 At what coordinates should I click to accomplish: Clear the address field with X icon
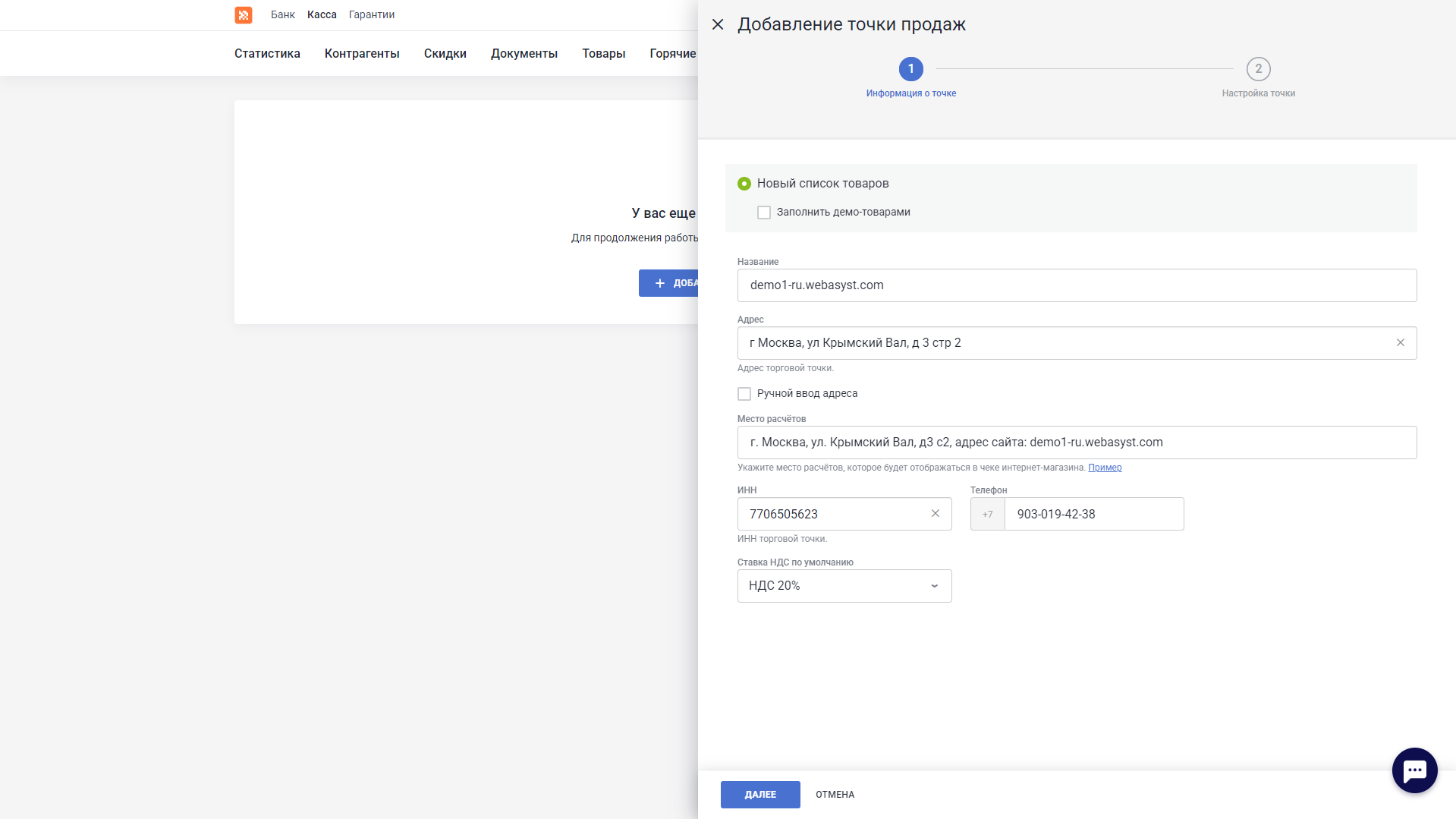pyautogui.click(x=1401, y=343)
